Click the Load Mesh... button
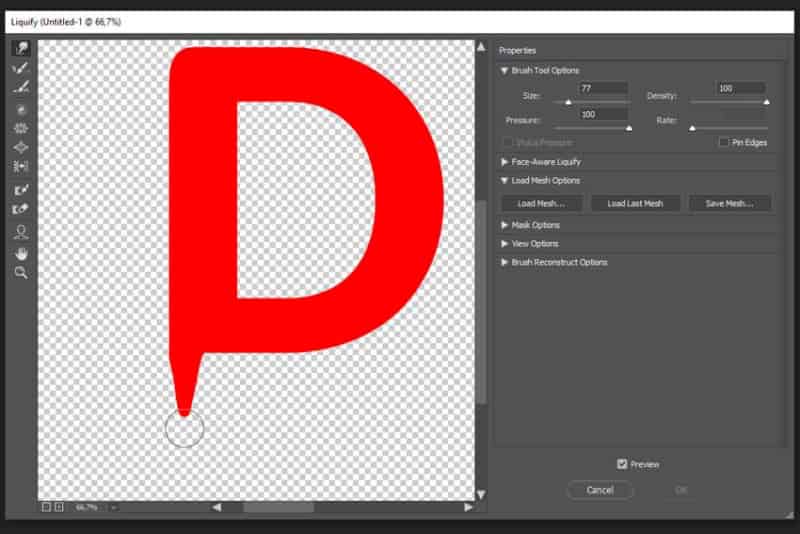This screenshot has width=800, height=534. (x=541, y=204)
